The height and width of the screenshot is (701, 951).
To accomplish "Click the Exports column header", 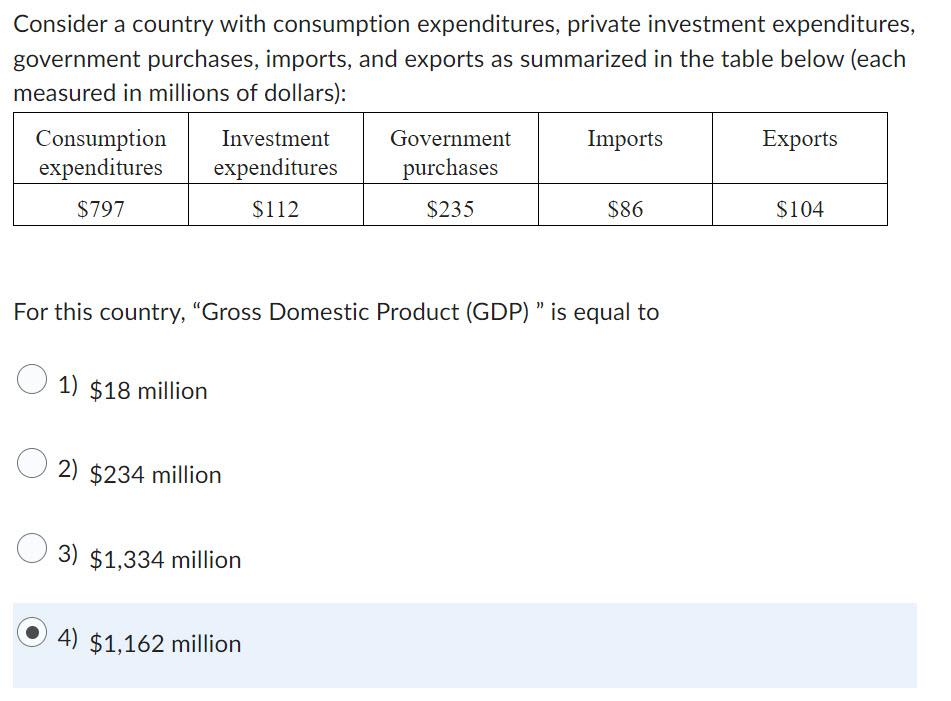I will pyautogui.click(x=799, y=138).
